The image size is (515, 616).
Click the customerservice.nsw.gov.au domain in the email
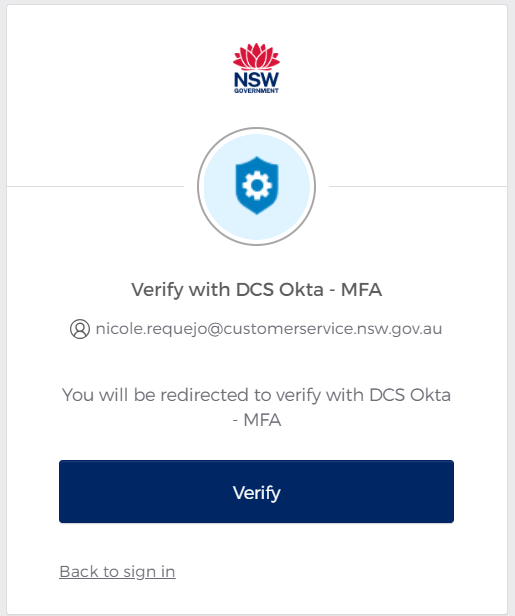pos(333,329)
